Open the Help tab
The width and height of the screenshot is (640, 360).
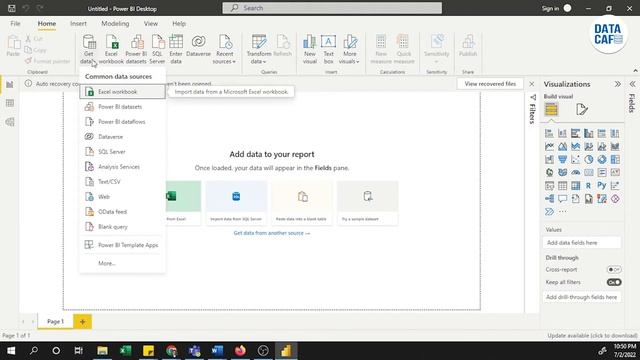tap(179, 24)
